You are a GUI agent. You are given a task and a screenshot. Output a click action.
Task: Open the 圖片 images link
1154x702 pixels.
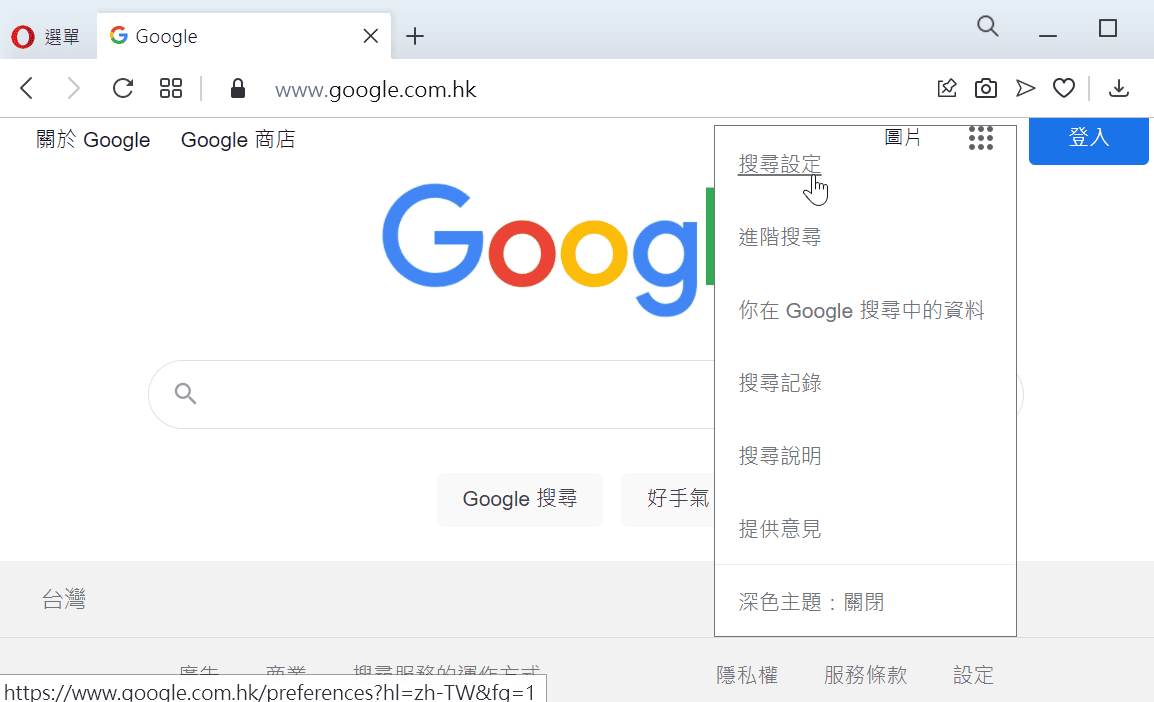click(x=903, y=137)
